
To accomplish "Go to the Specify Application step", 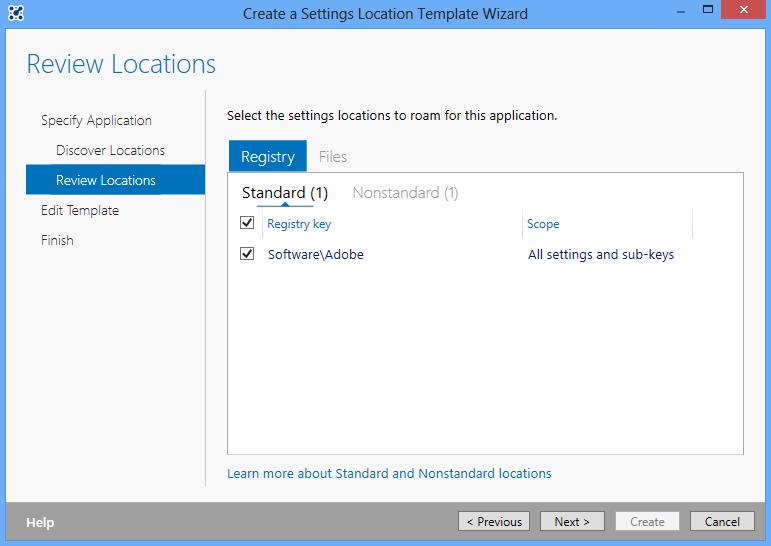I will pyautogui.click(x=96, y=120).
